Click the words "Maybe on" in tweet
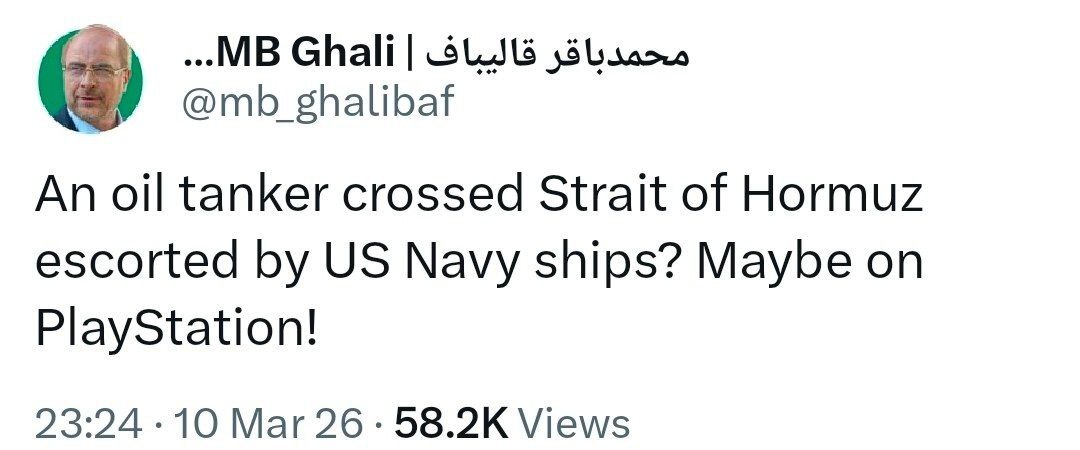 point(809,262)
